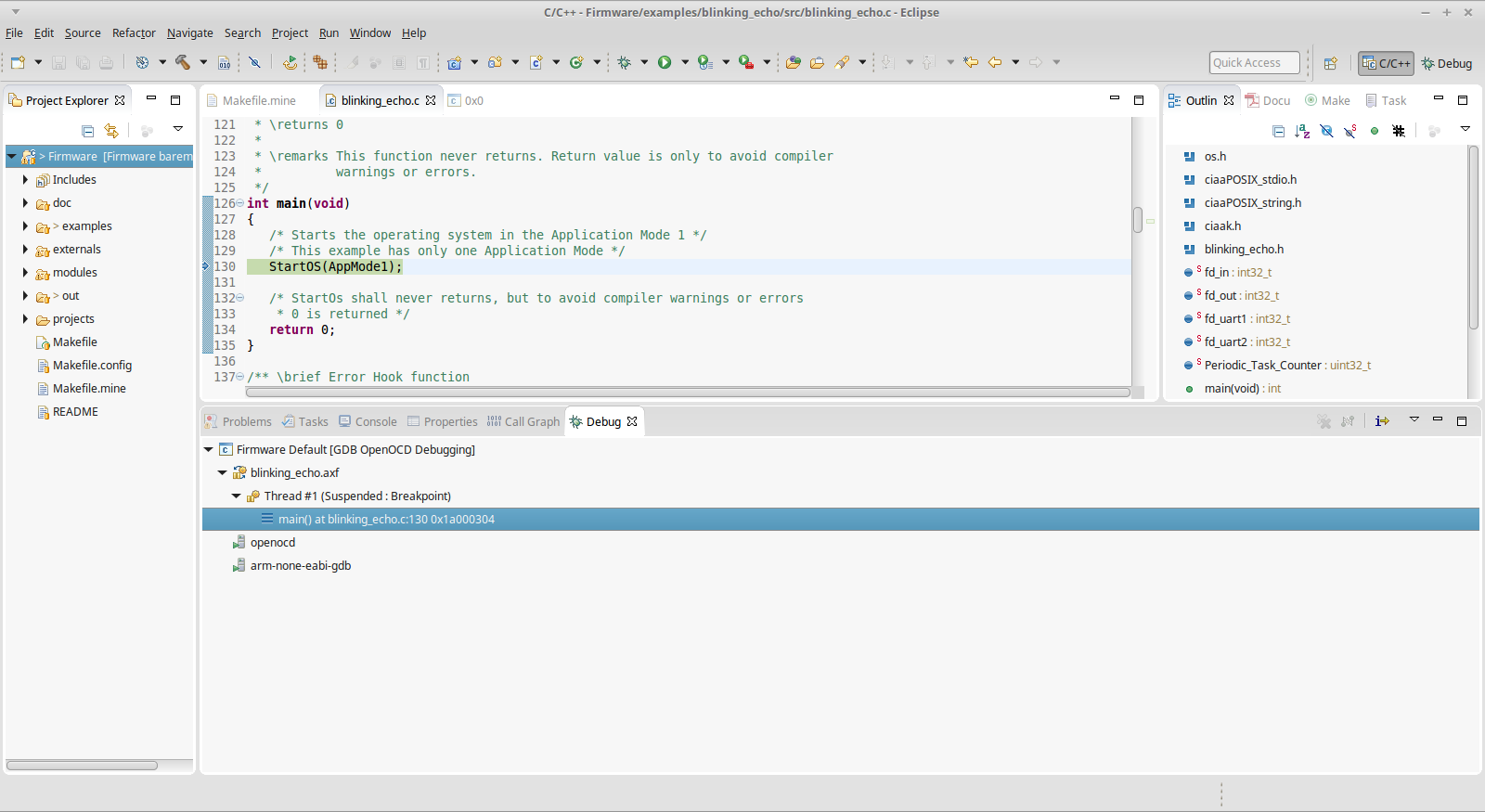Toggle Hide Static Members in Outline
The height and width of the screenshot is (812, 1485).
1350,131
